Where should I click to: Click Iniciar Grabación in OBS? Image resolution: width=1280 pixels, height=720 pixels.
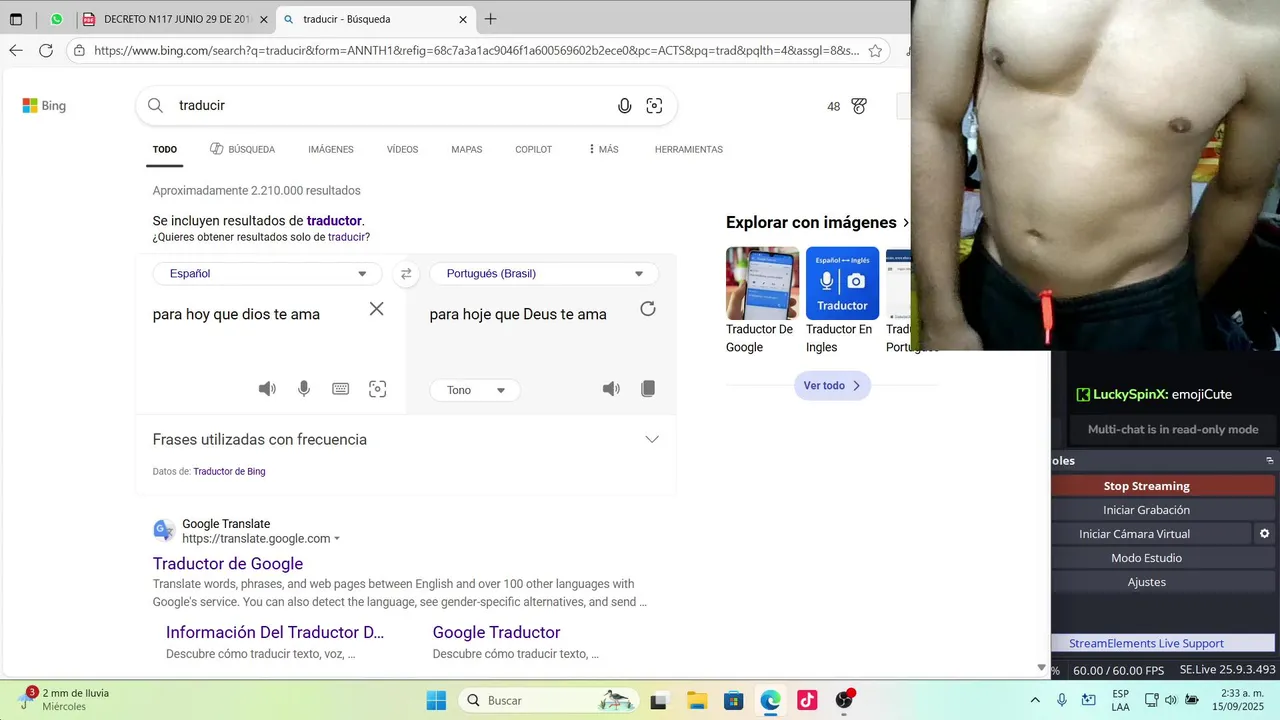(x=1146, y=510)
